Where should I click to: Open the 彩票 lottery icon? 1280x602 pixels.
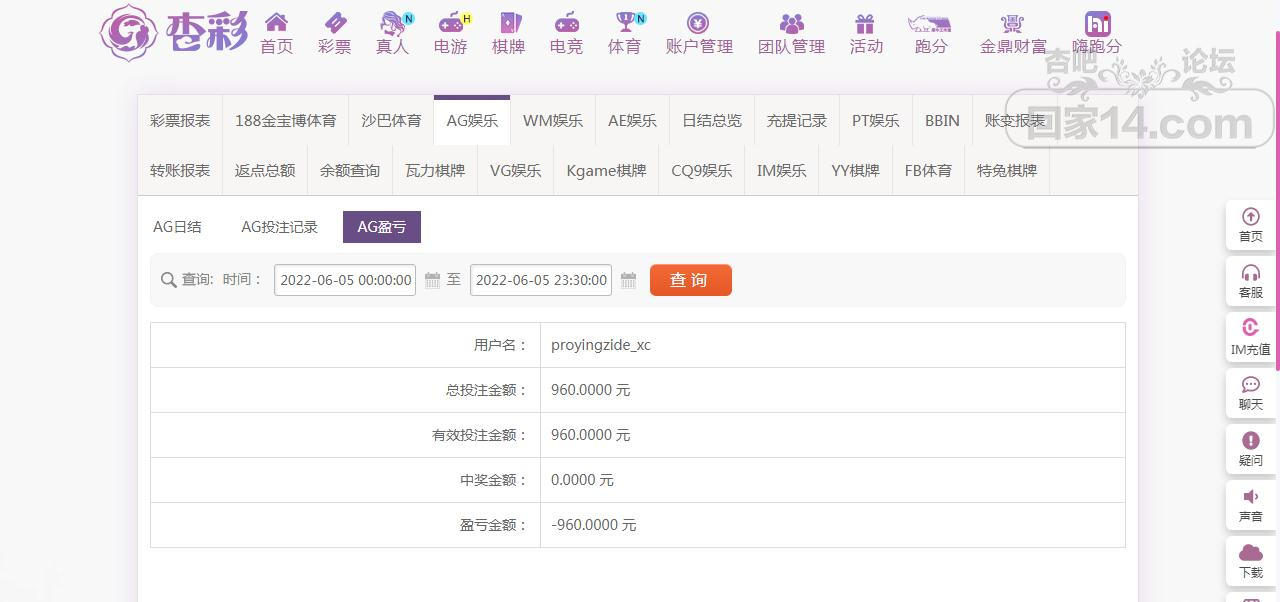click(334, 23)
